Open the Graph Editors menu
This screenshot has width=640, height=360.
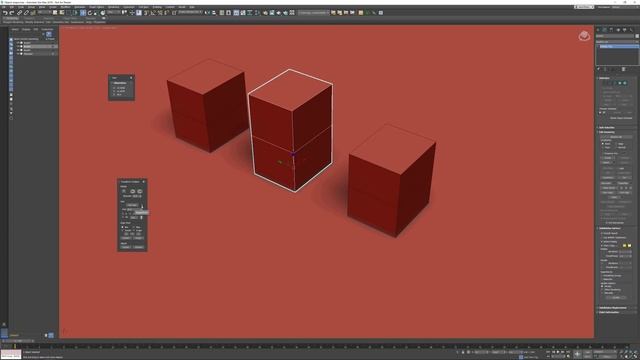tap(97, 7)
